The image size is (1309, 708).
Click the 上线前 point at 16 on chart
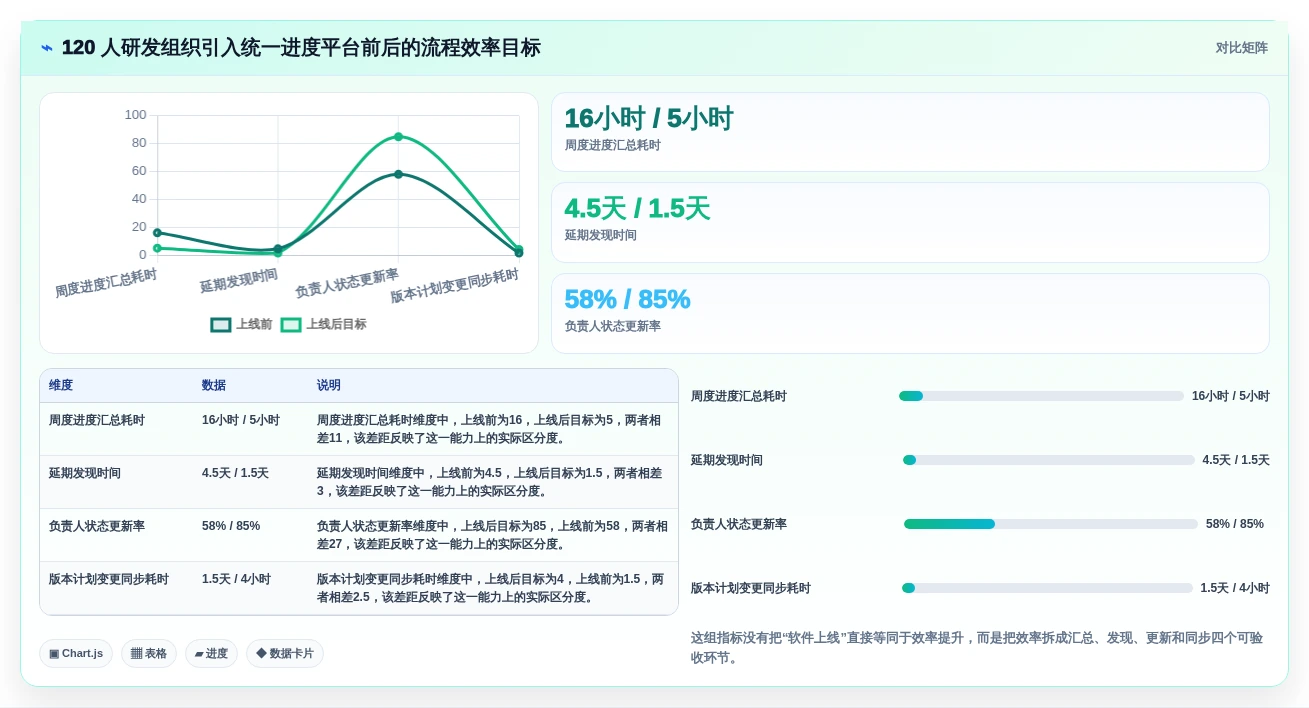click(x=157, y=233)
